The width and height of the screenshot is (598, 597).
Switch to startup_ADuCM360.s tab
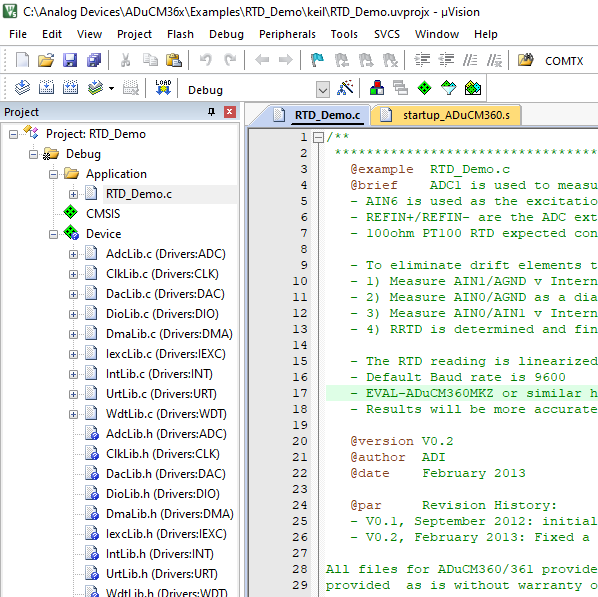(445, 115)
